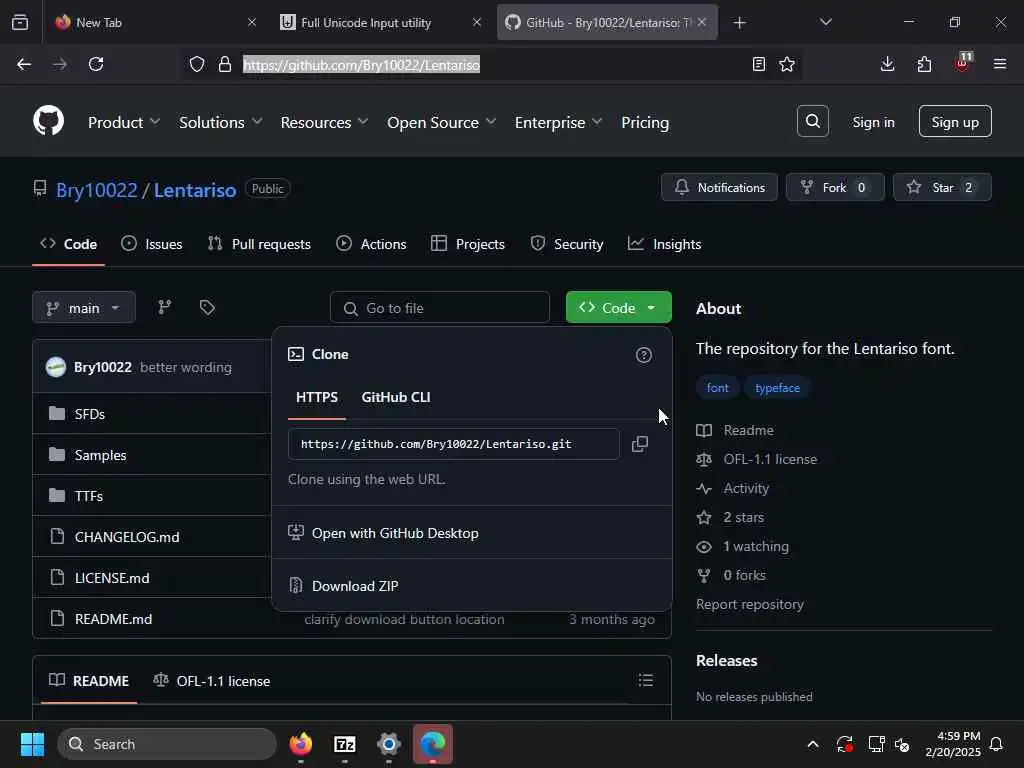The image size is (1024, 768).
Task: Star the Lentariso repository
Action: pos(942,187)
